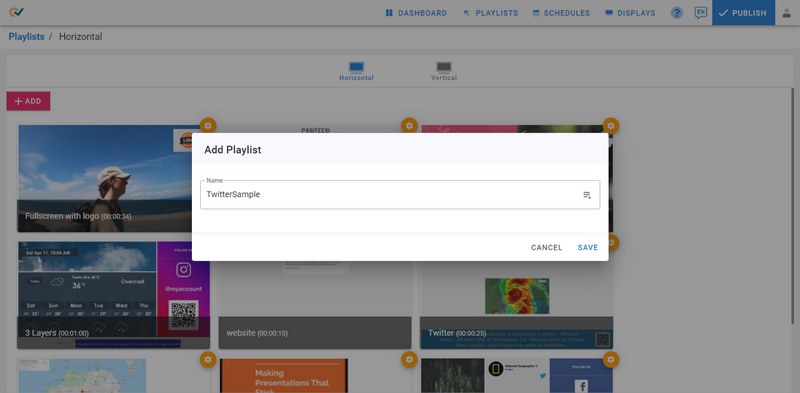Screen dimensions: 800x393
Task: Open settings gear of Fullscreen with logo playlist
Action: pos(208,126)
